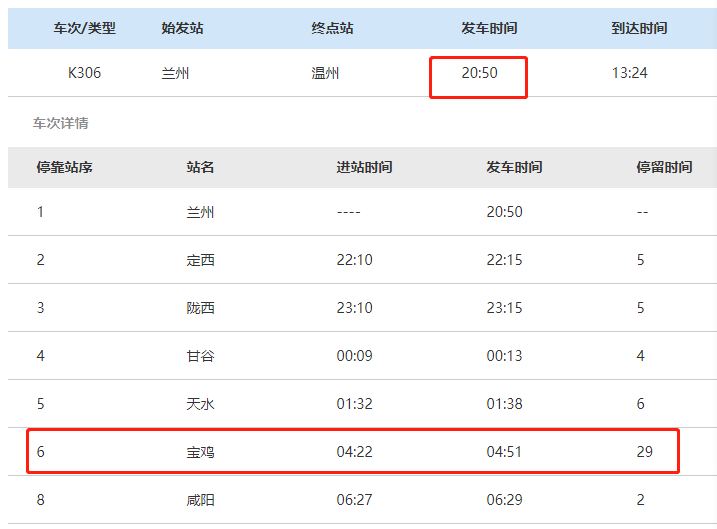This screenshot has height=529, width=717.
Task: Click the 始发站 column header
Action: [182, 28]
